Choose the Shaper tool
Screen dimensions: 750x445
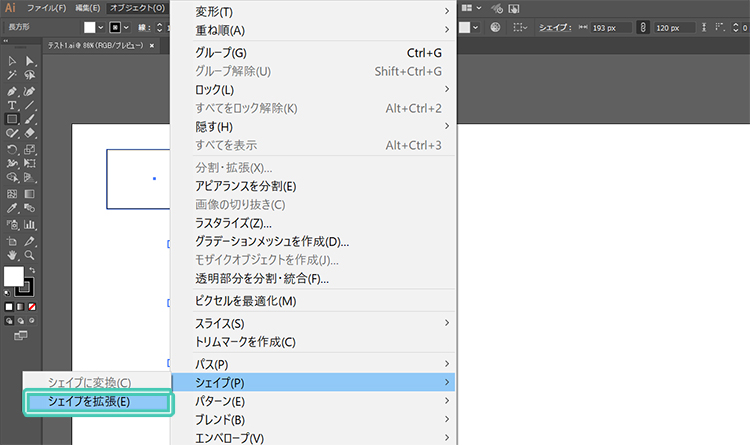[x=12, y=133]
